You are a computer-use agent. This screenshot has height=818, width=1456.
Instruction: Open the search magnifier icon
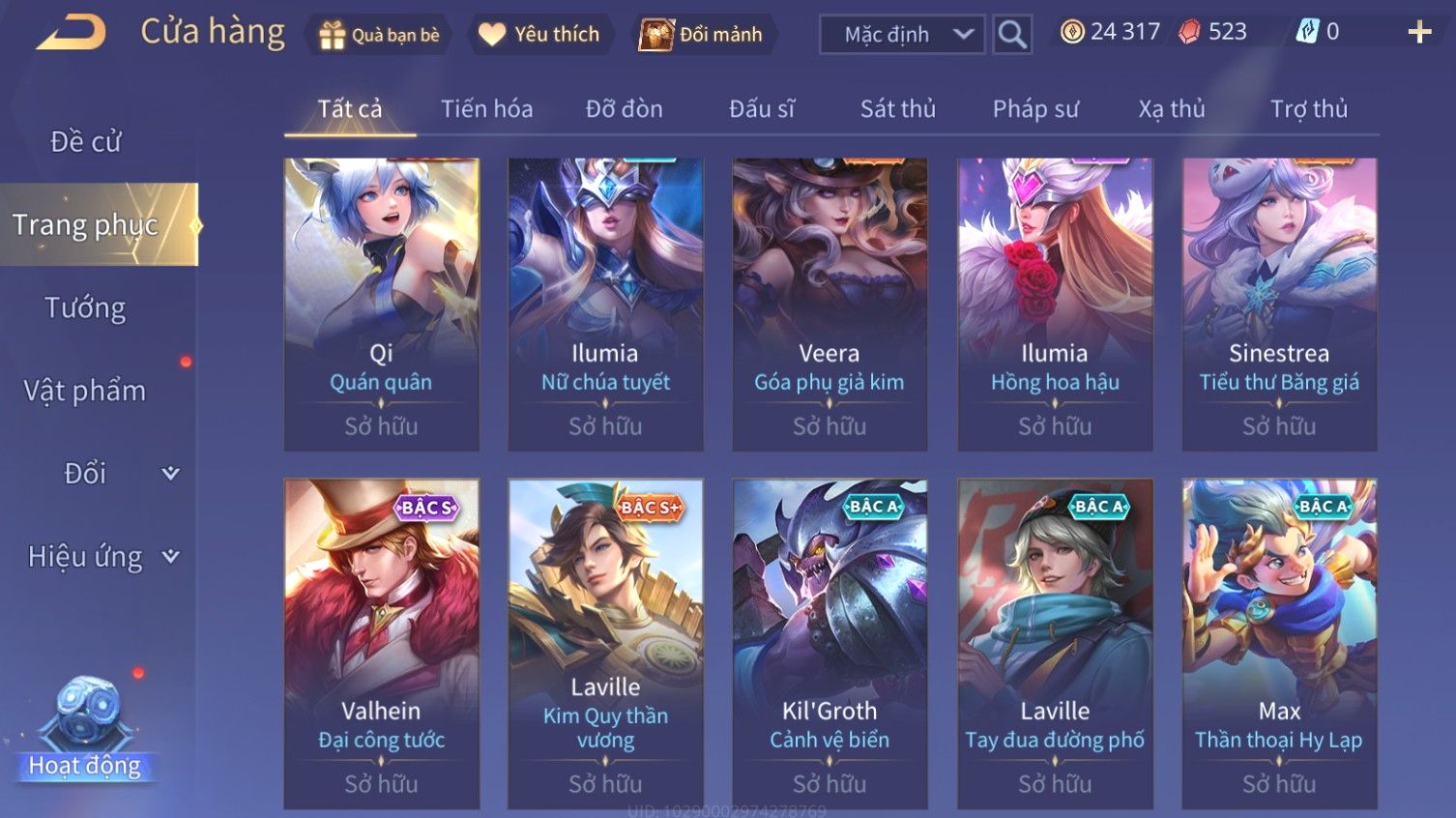[x=1012, y=35]
